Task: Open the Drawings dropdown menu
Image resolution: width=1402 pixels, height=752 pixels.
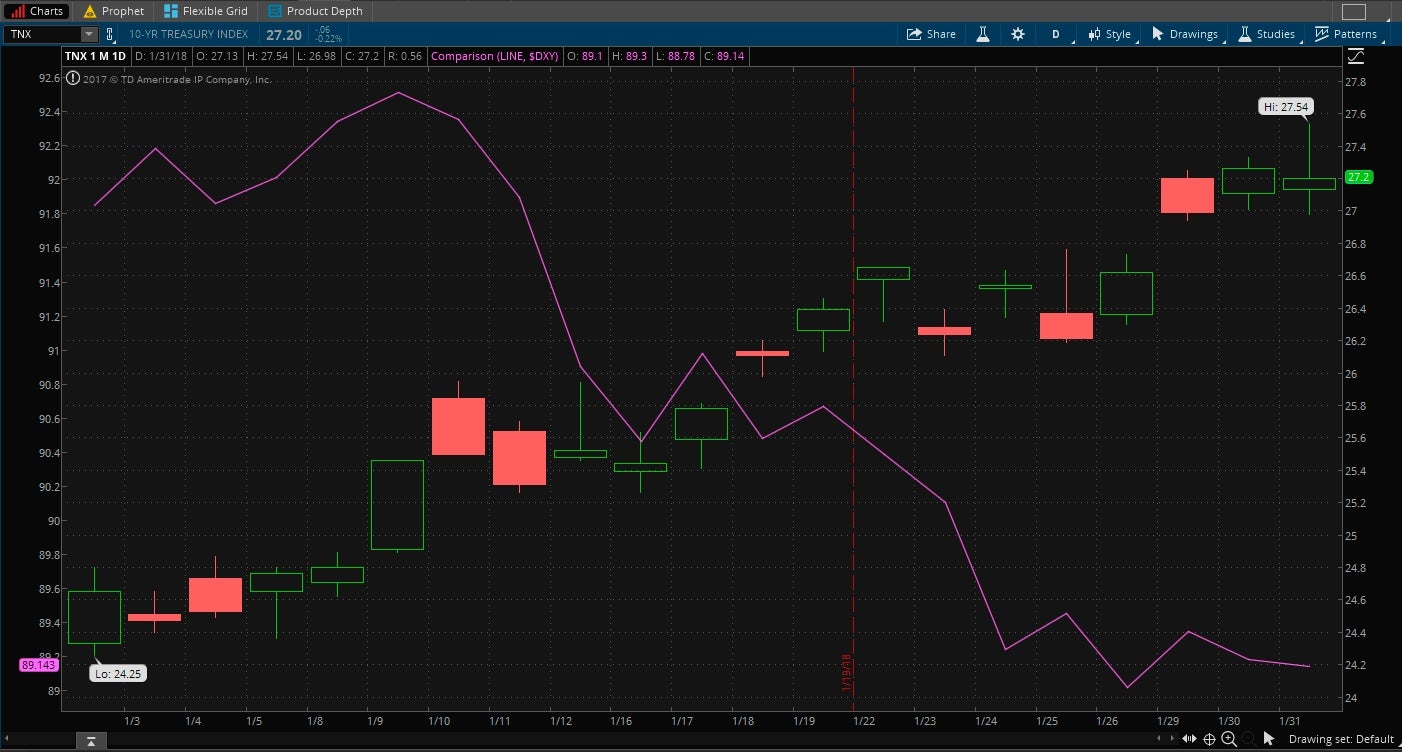Action: 1185,34
